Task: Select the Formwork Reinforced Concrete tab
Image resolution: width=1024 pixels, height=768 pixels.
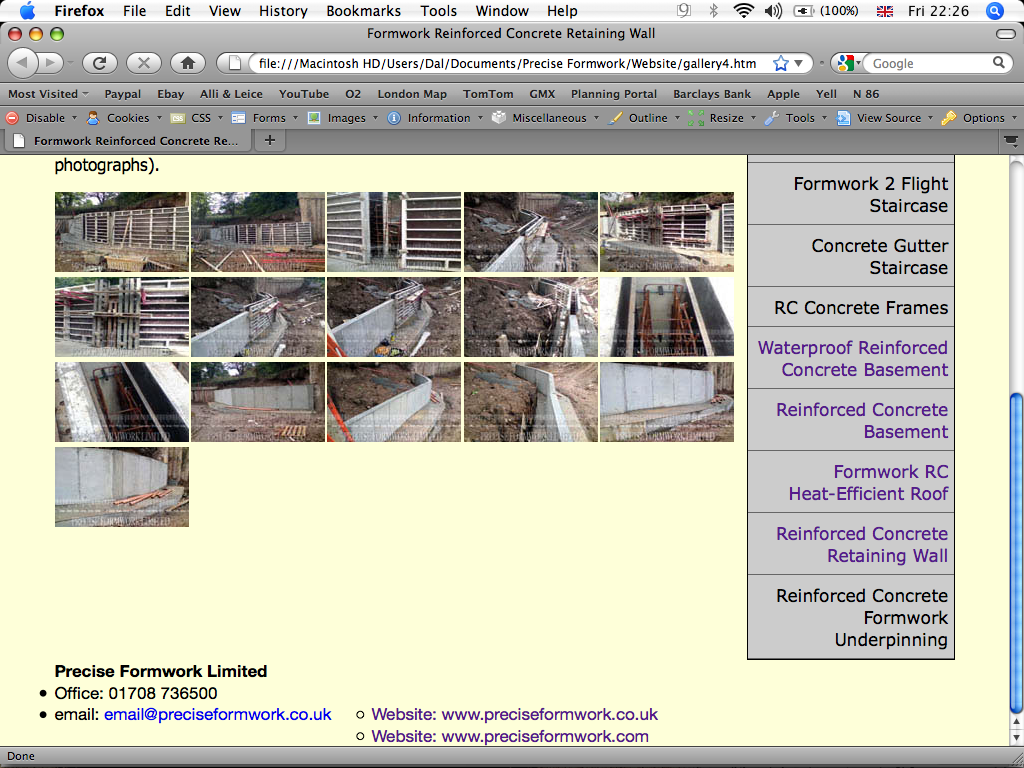Action: point(127,140)
